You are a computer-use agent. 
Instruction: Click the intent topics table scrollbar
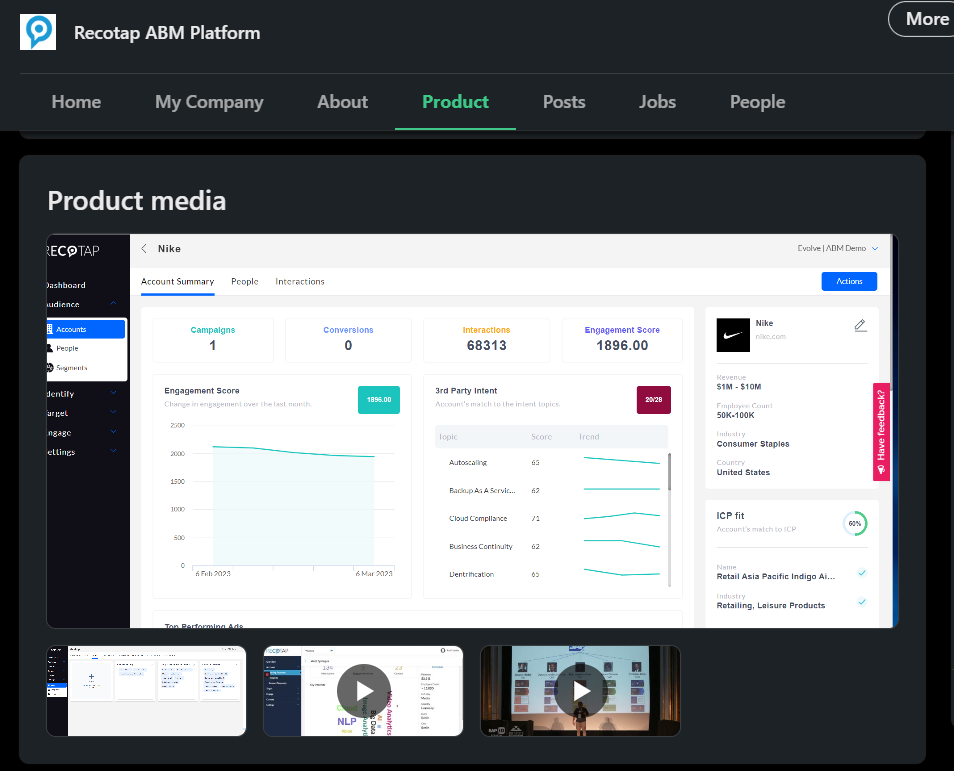pyautogui.click(x=669, y=472)
